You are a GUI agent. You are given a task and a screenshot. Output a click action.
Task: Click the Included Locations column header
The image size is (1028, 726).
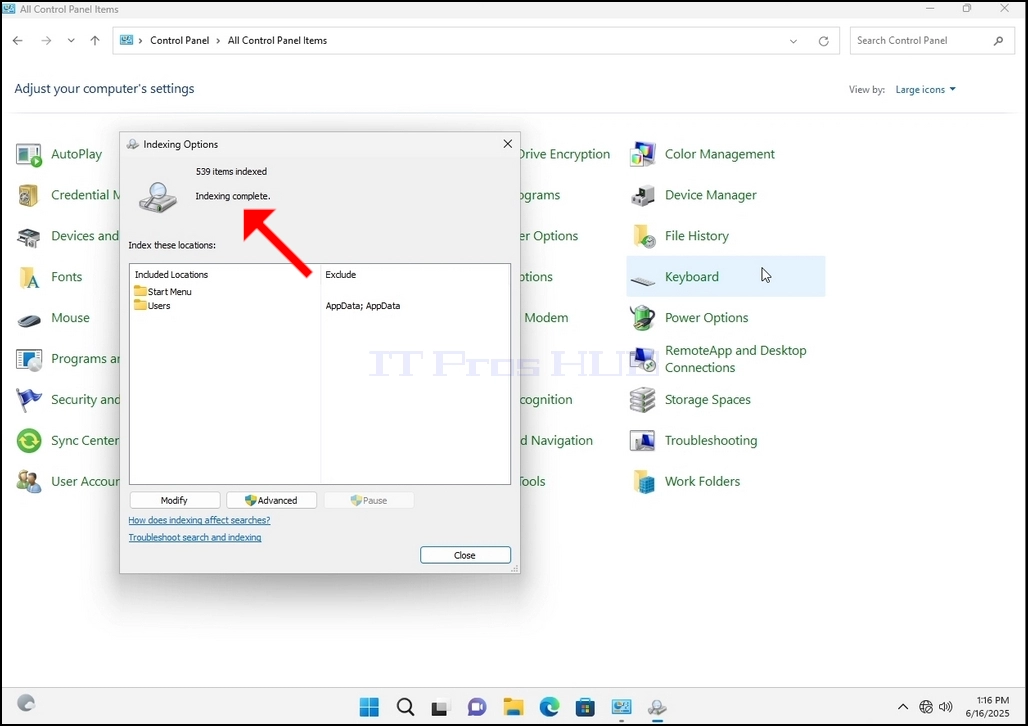click(171, 275)
